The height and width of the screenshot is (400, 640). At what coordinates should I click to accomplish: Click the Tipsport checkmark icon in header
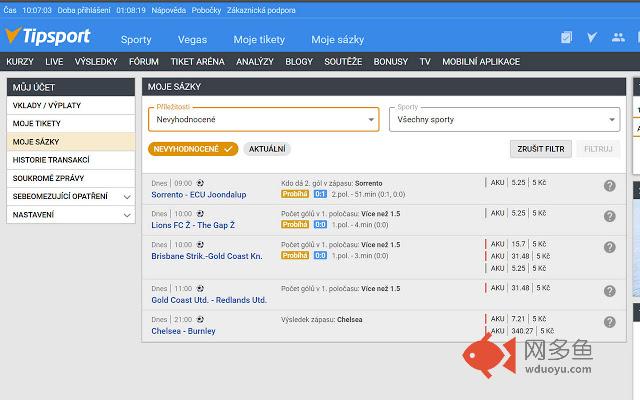pyautogui.click(x=592, y=38)
